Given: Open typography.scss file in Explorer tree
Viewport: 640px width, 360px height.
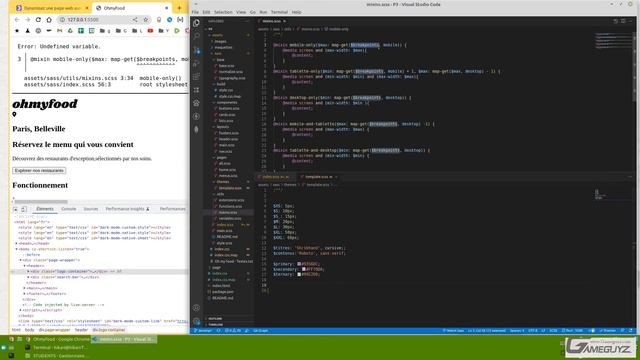Looking at the screenshot, I should coord(232,78).
